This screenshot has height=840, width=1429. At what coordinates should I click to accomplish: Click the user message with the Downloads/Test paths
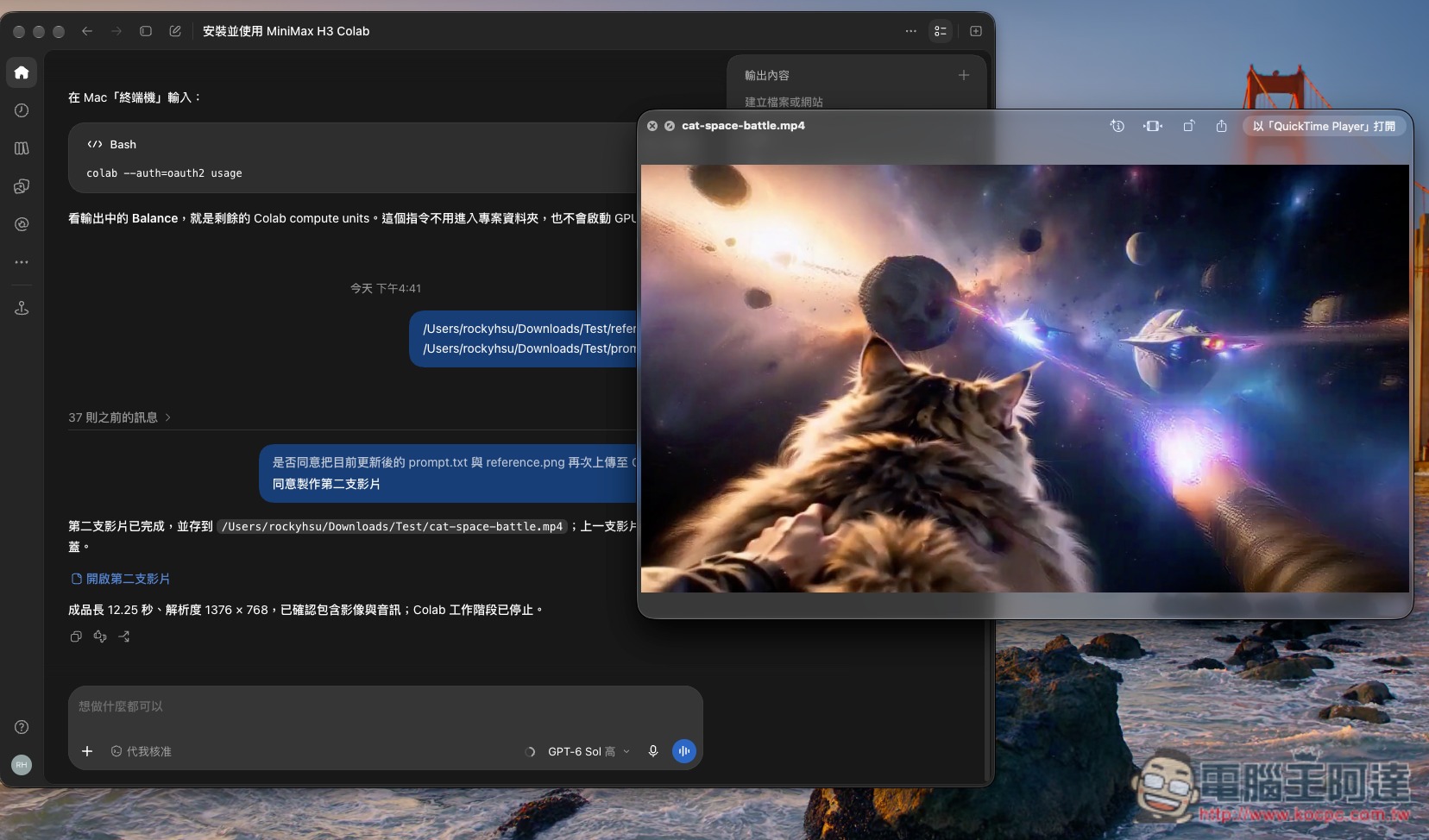tap(525, 339)
